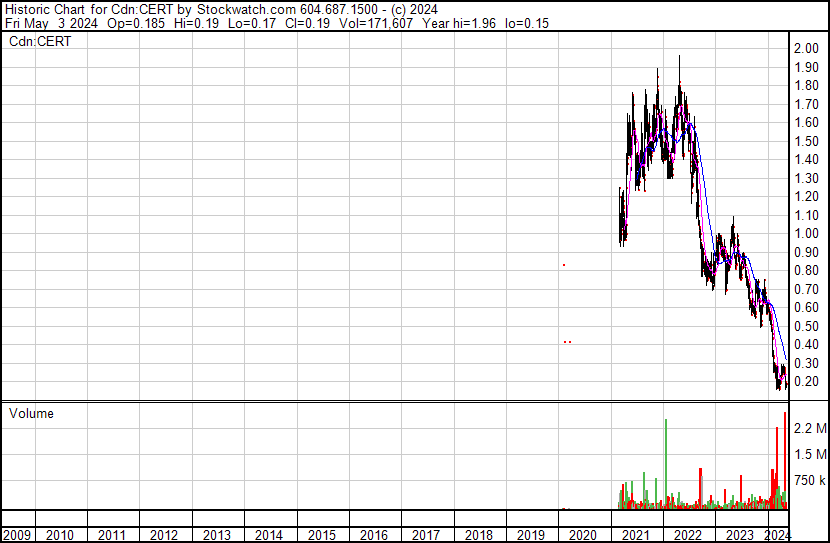
Task: Click the 2024 year label
Action: [775, 535]
